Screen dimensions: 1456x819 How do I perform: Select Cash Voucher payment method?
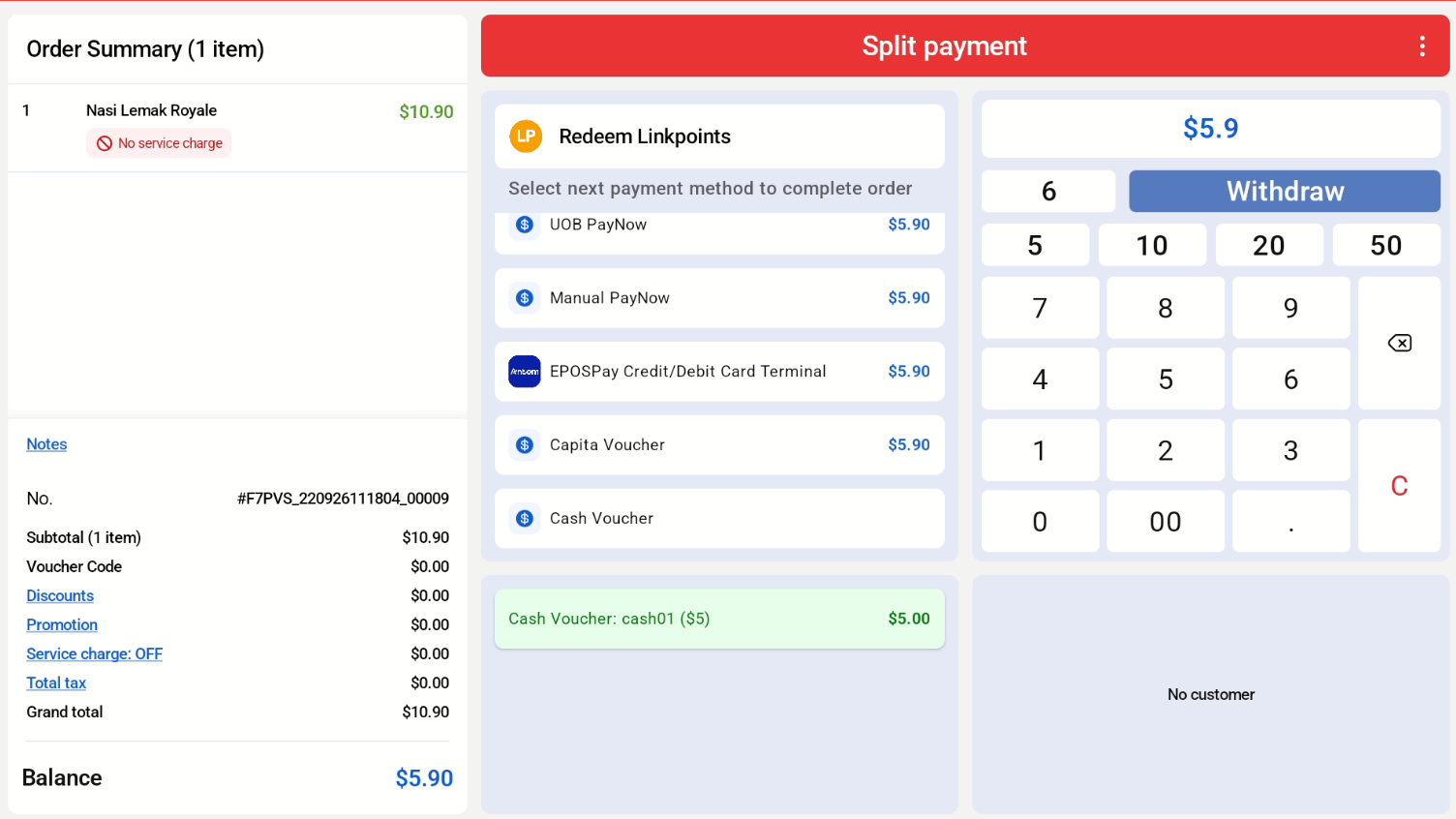[x=719, y=519]
